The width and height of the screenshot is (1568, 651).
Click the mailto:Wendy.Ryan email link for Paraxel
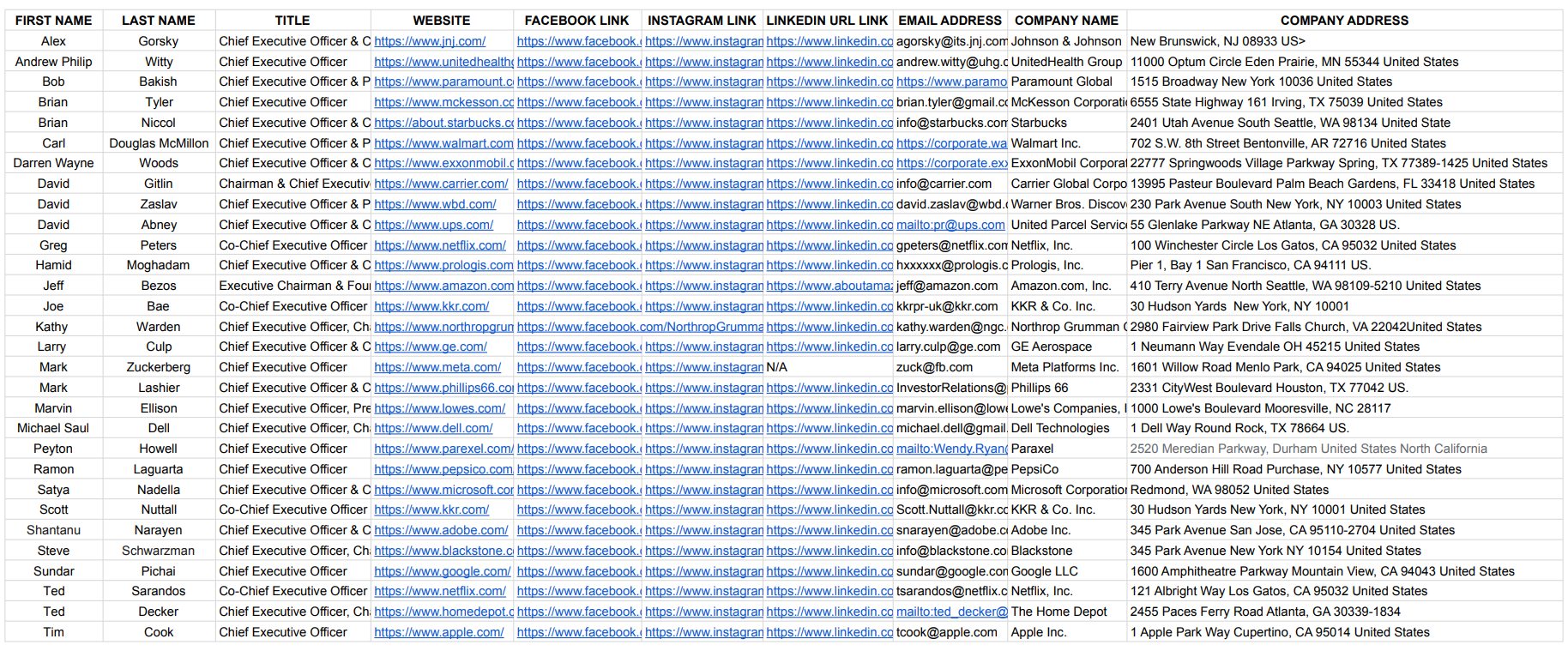click(x=952, y=449)
